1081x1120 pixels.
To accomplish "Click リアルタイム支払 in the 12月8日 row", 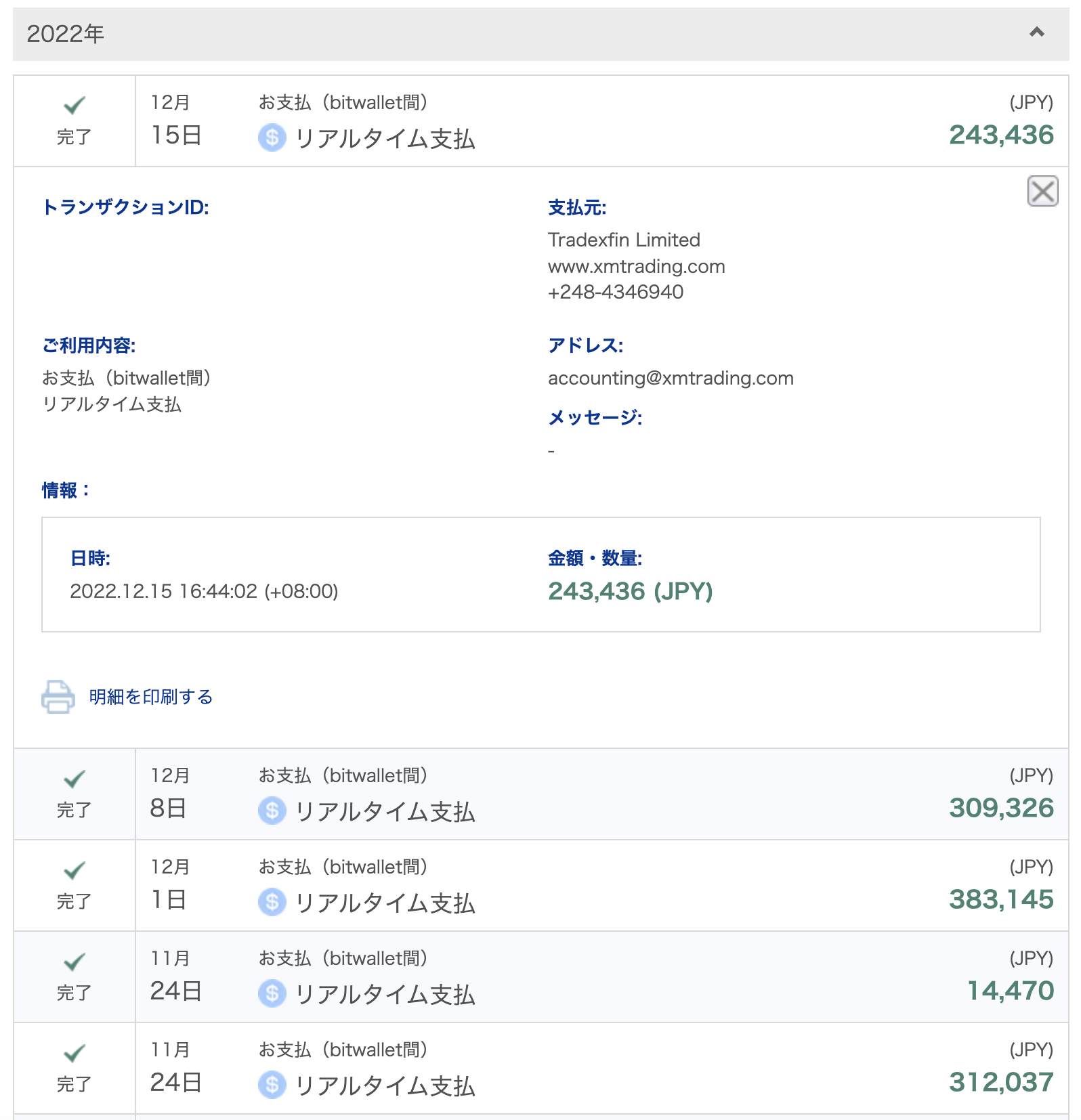I will [385, 811].
